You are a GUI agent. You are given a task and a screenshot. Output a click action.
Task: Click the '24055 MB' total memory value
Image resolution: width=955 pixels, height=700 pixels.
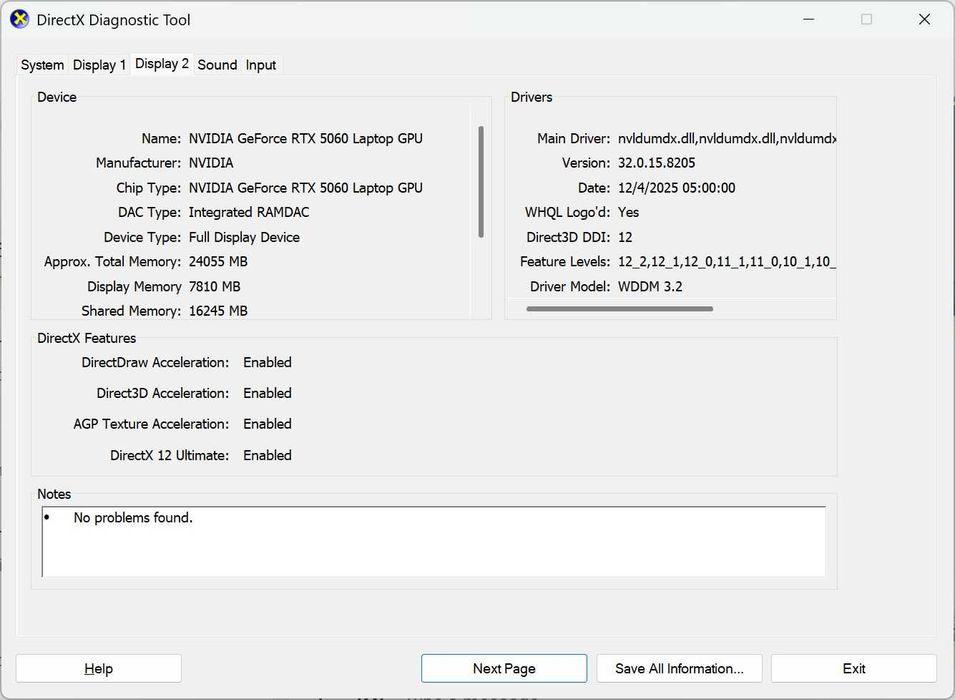click(218, 261)
